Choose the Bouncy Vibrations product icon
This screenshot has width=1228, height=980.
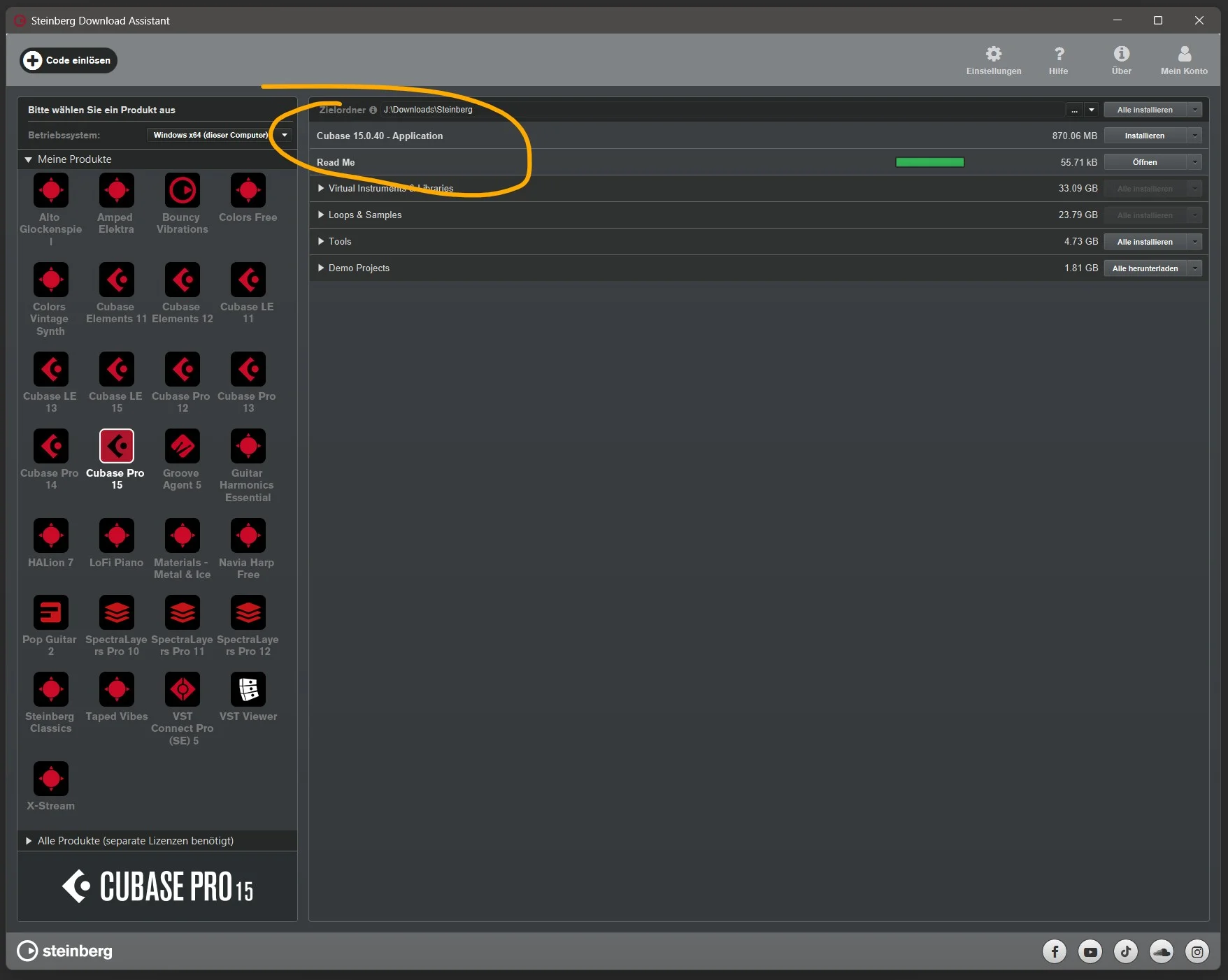(183, 190)
